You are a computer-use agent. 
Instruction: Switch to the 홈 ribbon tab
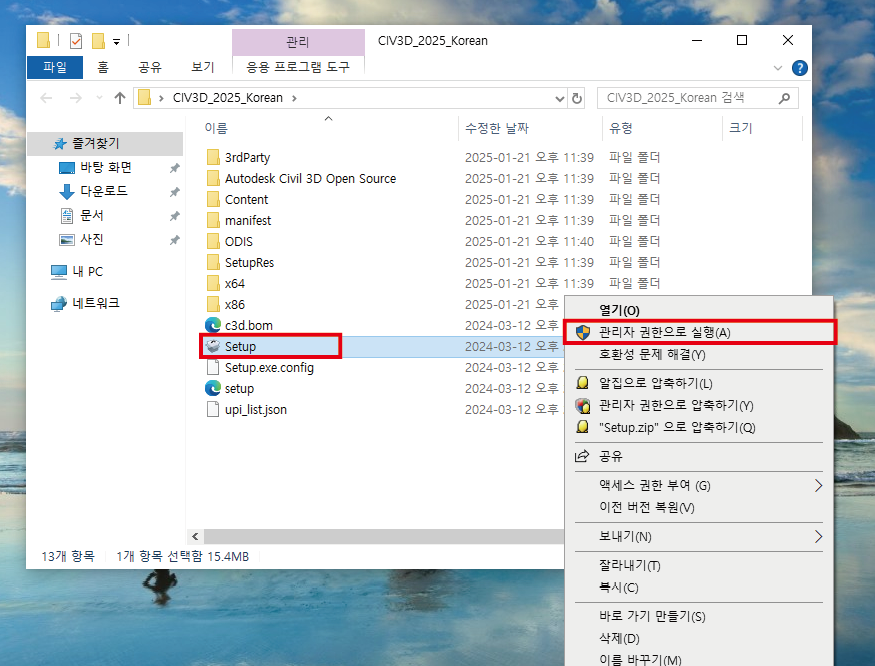coord(103,68)
